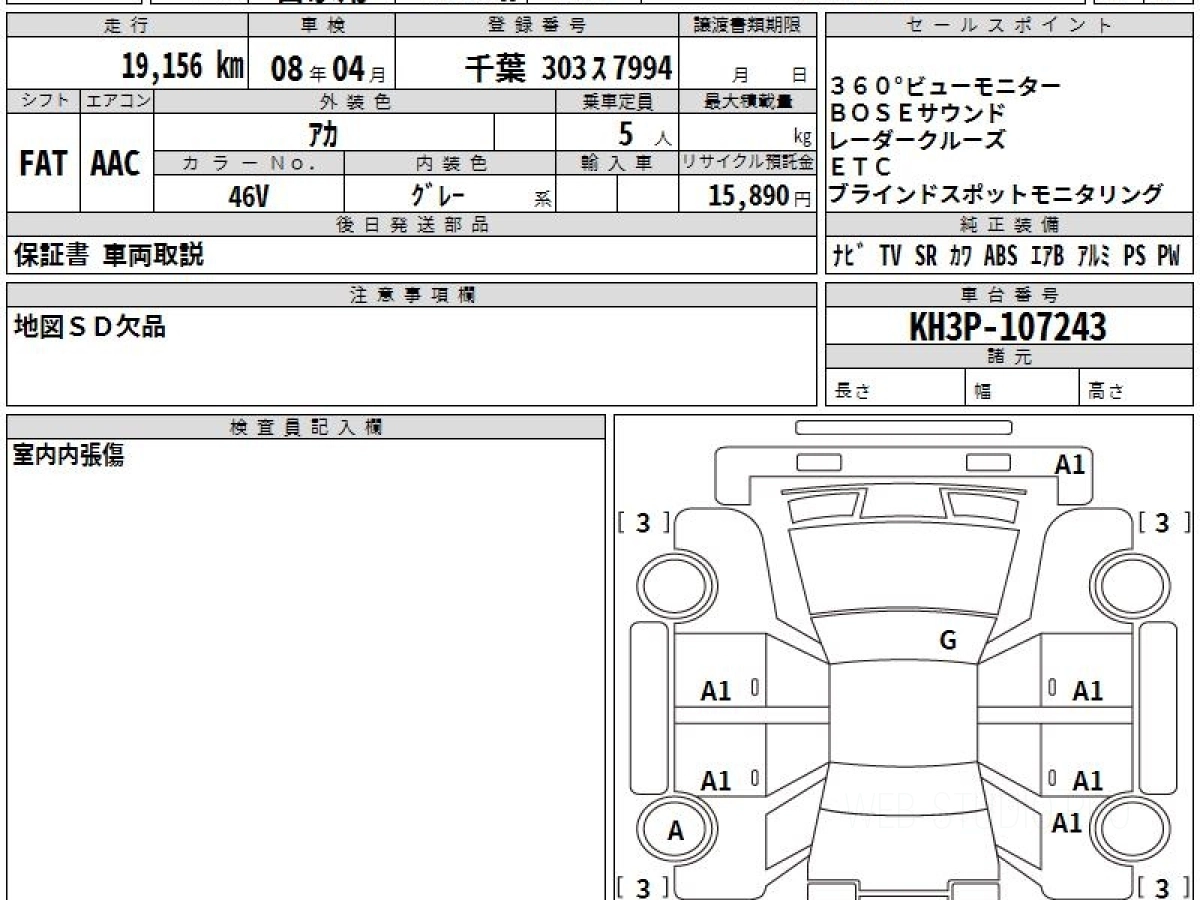
Task: Select the SR equipment code
Action: click(x=927, y=256)
